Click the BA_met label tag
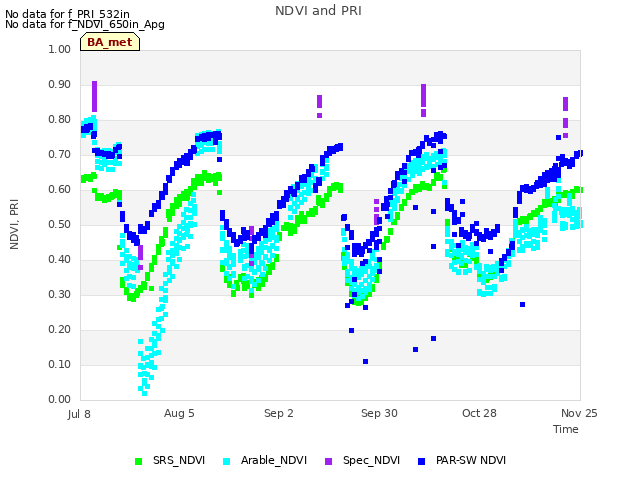Screen dimensions: 640x480 pos(110,42)
